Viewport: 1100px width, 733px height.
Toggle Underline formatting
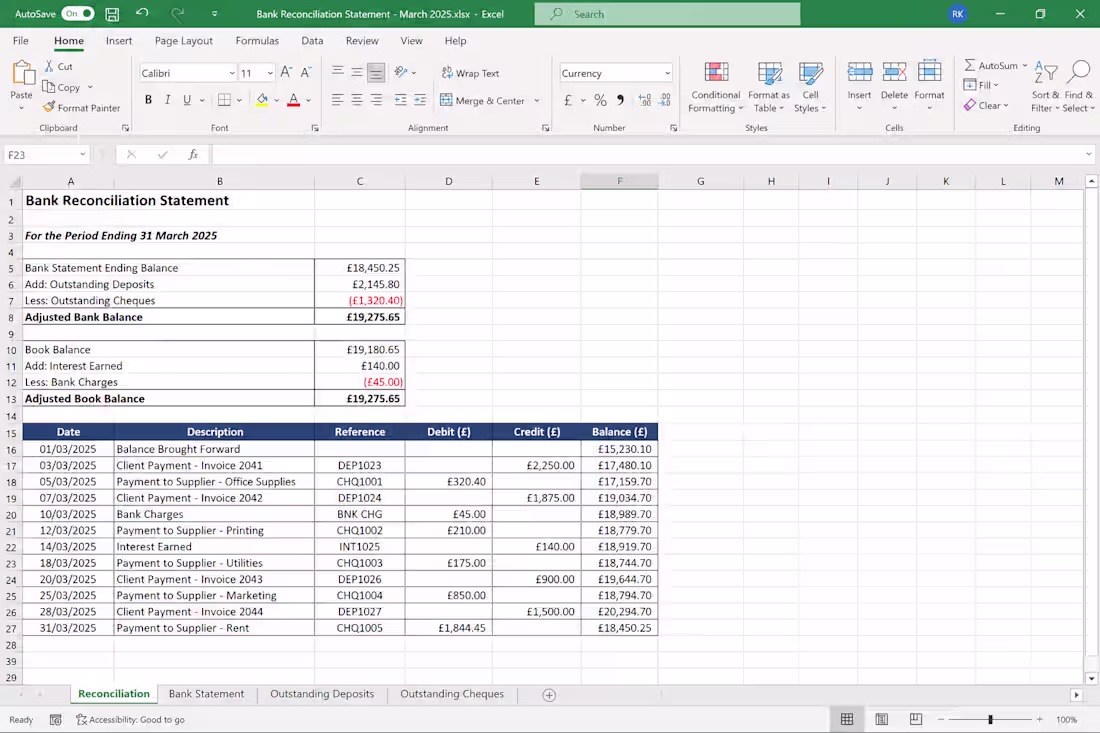[x=187, y=100]
